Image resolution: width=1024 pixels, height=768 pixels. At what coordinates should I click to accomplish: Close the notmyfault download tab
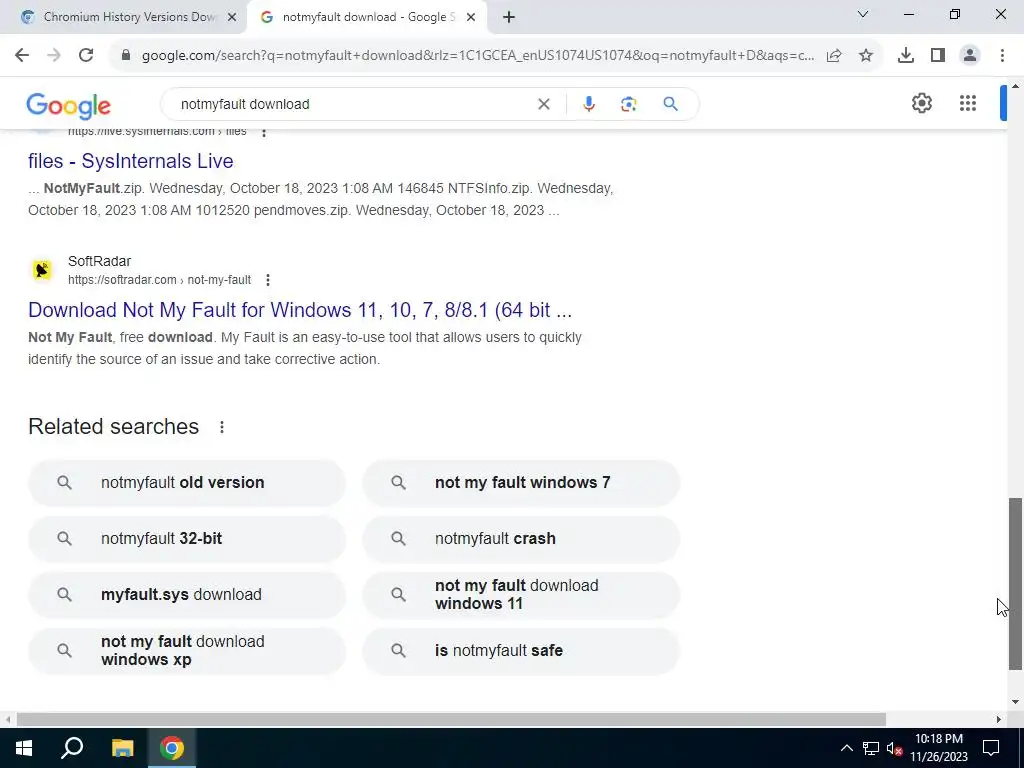tap(471, 18)
